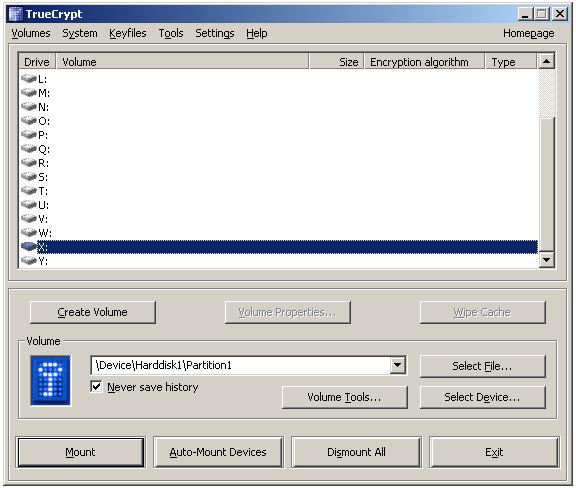Click the drive icon for N:
576x488 pixels.
tap(29, 107)
